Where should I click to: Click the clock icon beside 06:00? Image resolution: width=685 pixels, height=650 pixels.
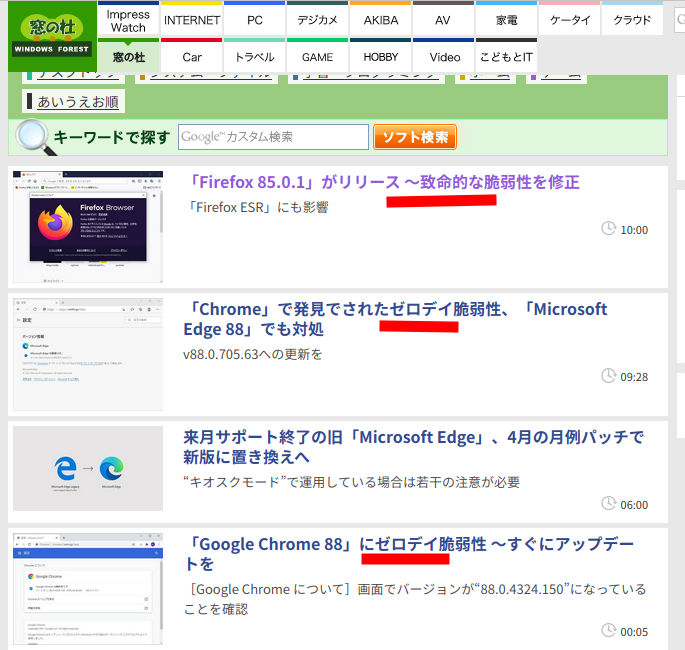point(608,504)
